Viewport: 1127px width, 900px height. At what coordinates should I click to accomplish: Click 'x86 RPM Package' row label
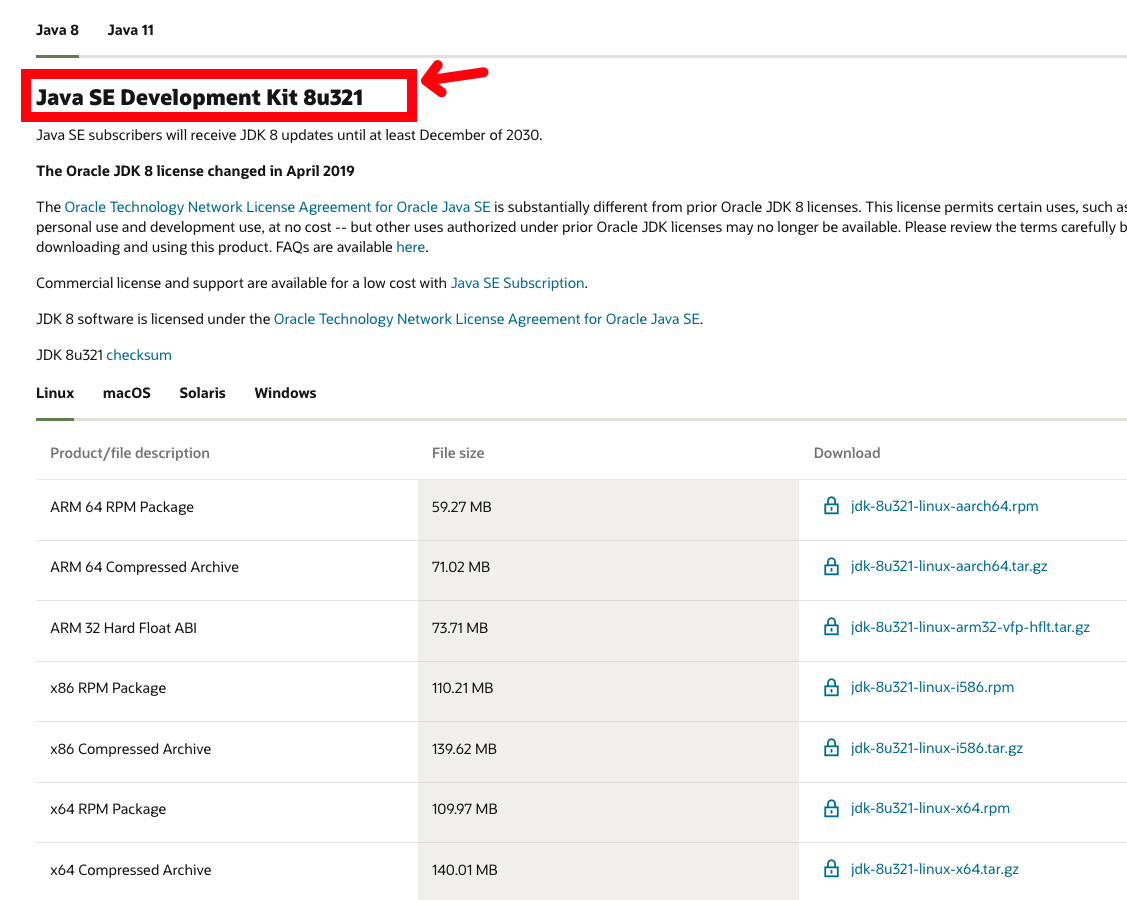coord(108,688)
